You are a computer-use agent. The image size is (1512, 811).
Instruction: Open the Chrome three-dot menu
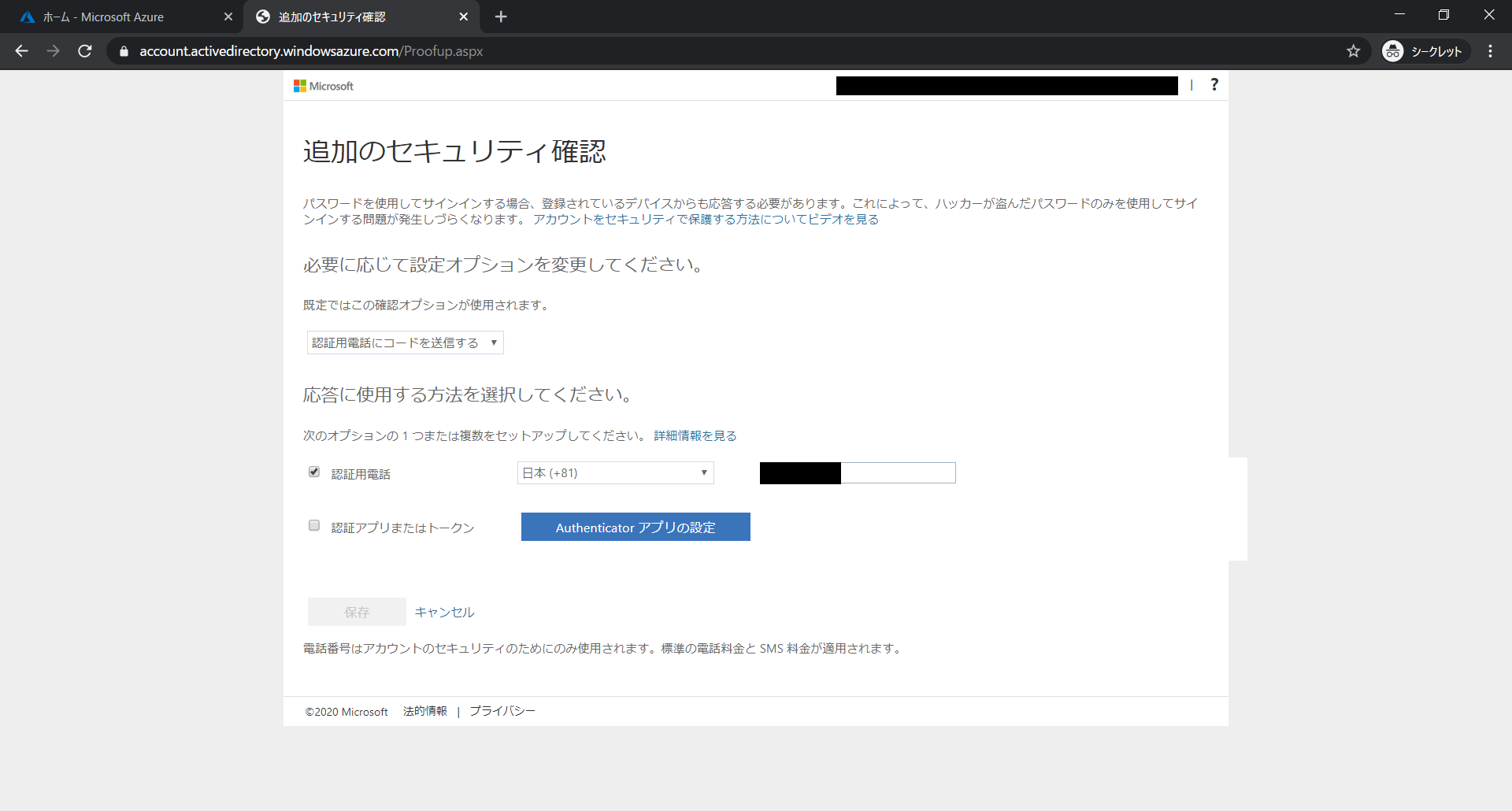(1490, 51)
